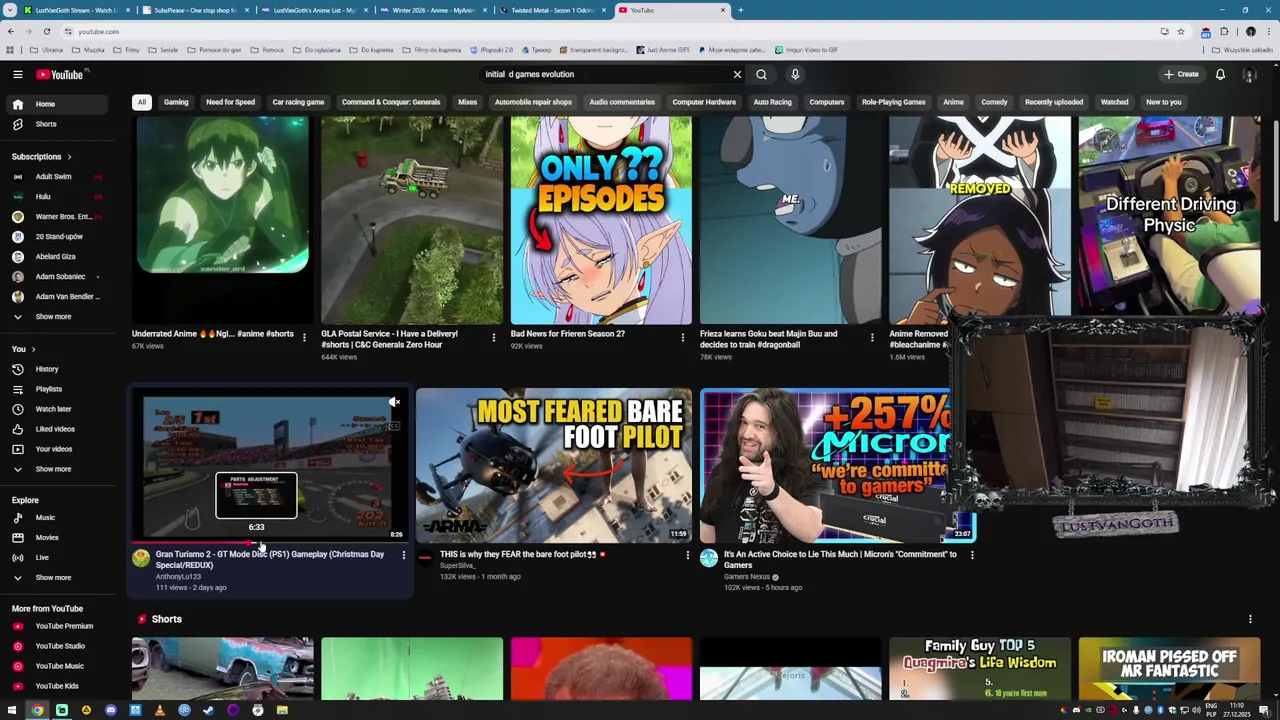Open options menu for Frieza learns Goku short
The width and height of the screenshot is (1280, 720).
tap(872, 338)
